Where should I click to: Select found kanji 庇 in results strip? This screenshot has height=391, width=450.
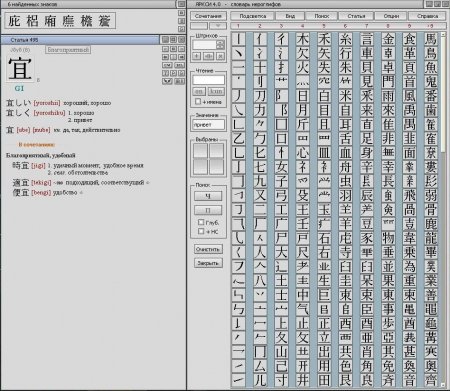coord(14,21)
